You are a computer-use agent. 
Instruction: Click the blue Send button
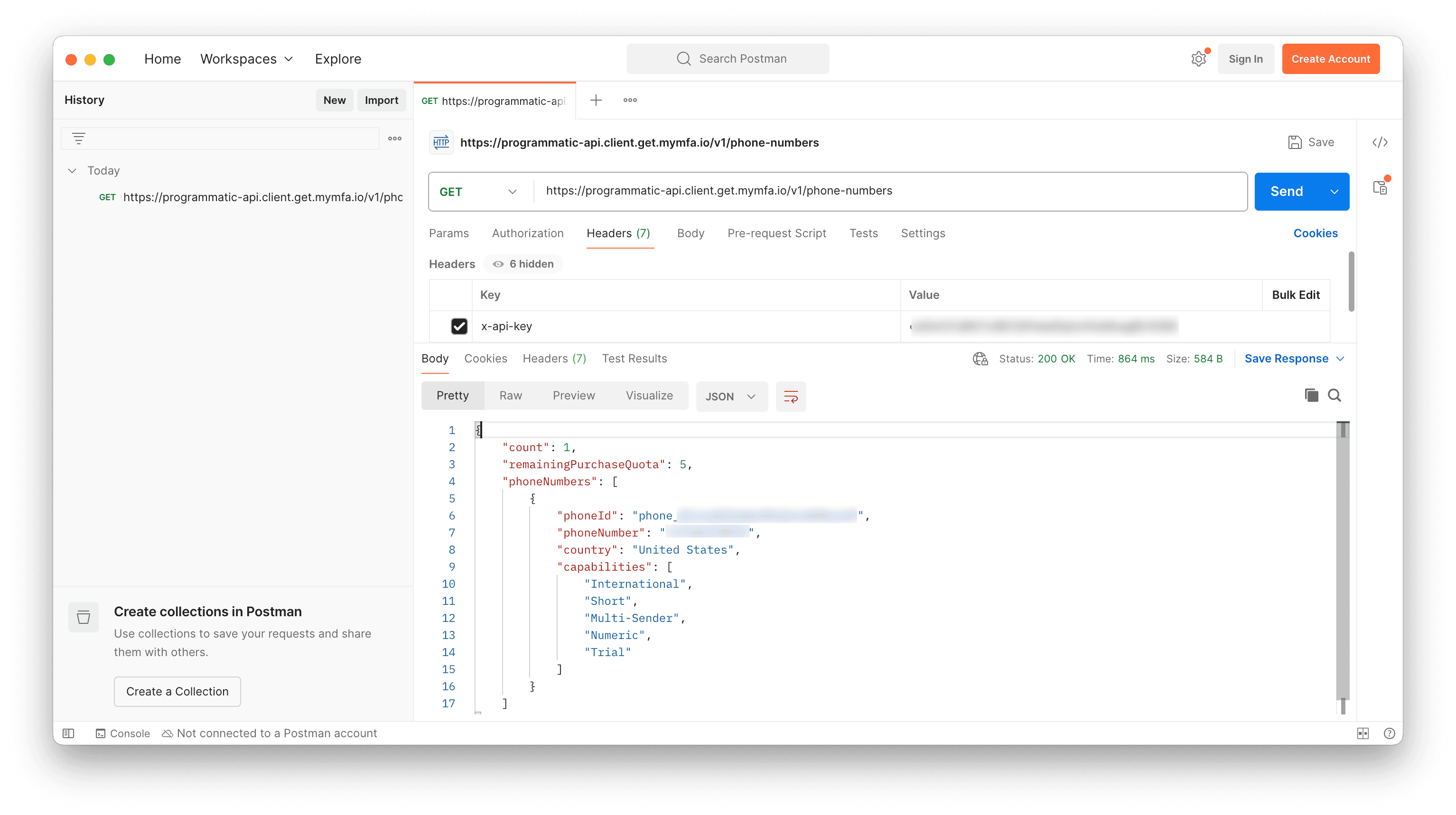click(x=1287, y=192)
